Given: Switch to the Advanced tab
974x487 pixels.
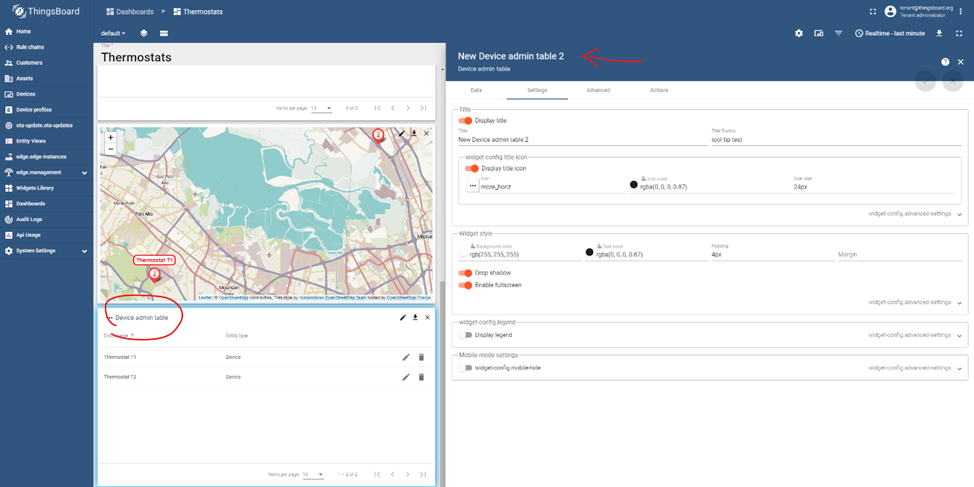Looking at the screenshot, I should [598, 90].
